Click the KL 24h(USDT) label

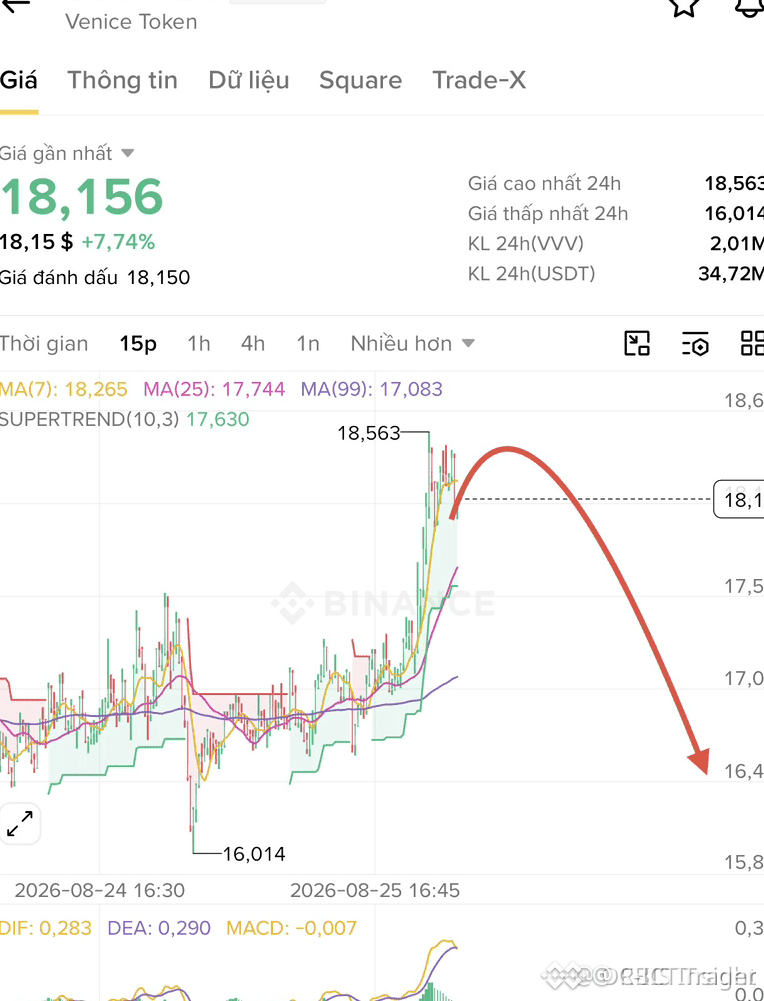tap(532, 273)
